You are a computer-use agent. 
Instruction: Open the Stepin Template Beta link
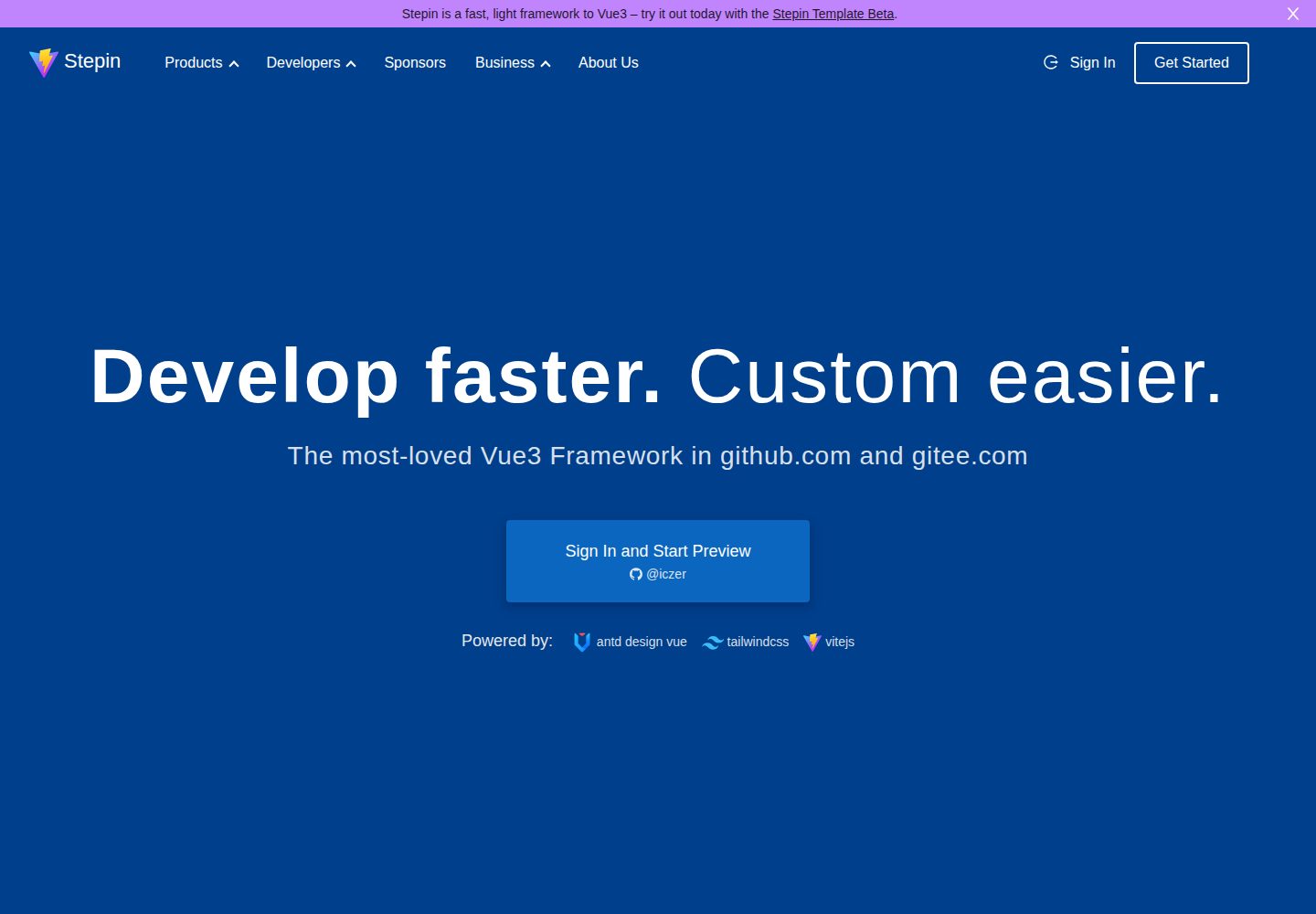(833, 14)
